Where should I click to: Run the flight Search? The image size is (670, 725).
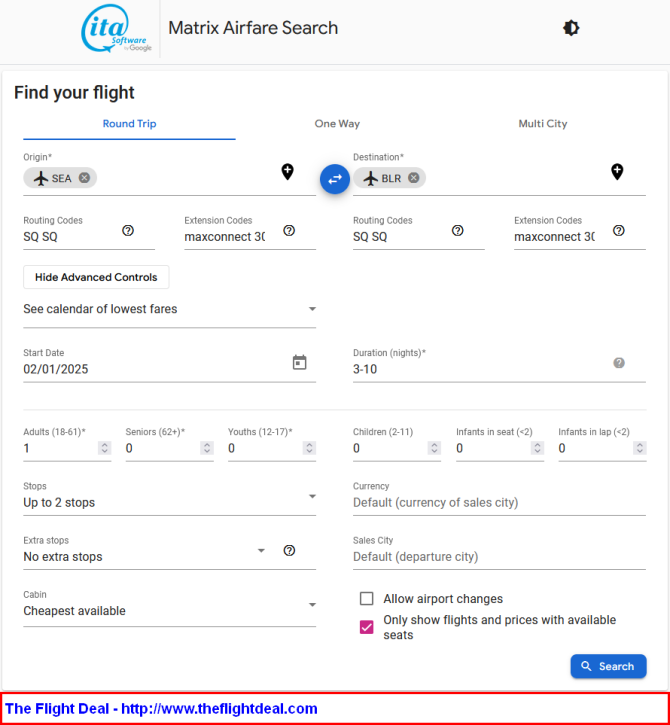pyautogui.click(x=608, y=666)
